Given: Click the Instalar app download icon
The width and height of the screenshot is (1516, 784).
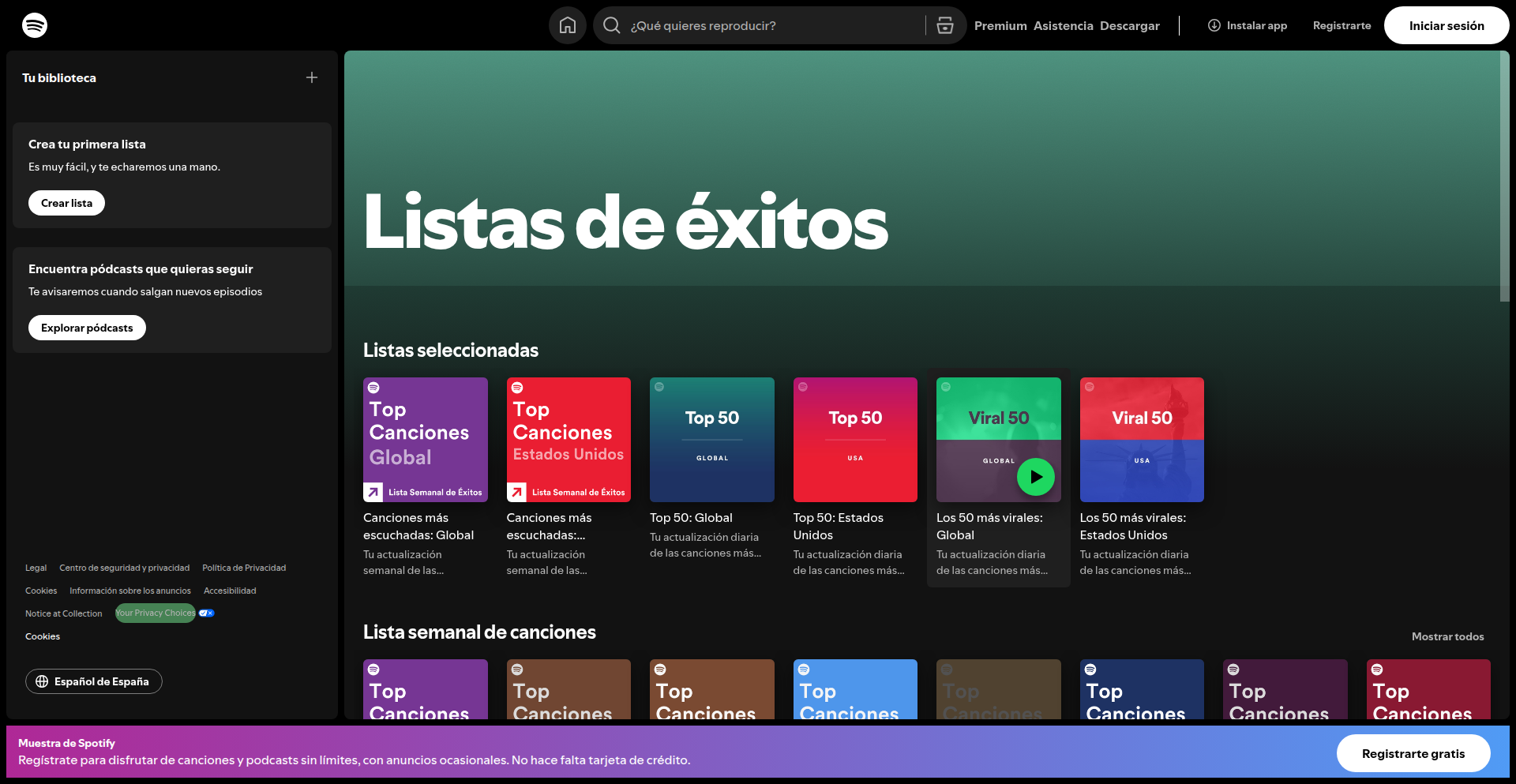Looking at the screenshot, I should pyautogui.click(x=1214, y=25).
